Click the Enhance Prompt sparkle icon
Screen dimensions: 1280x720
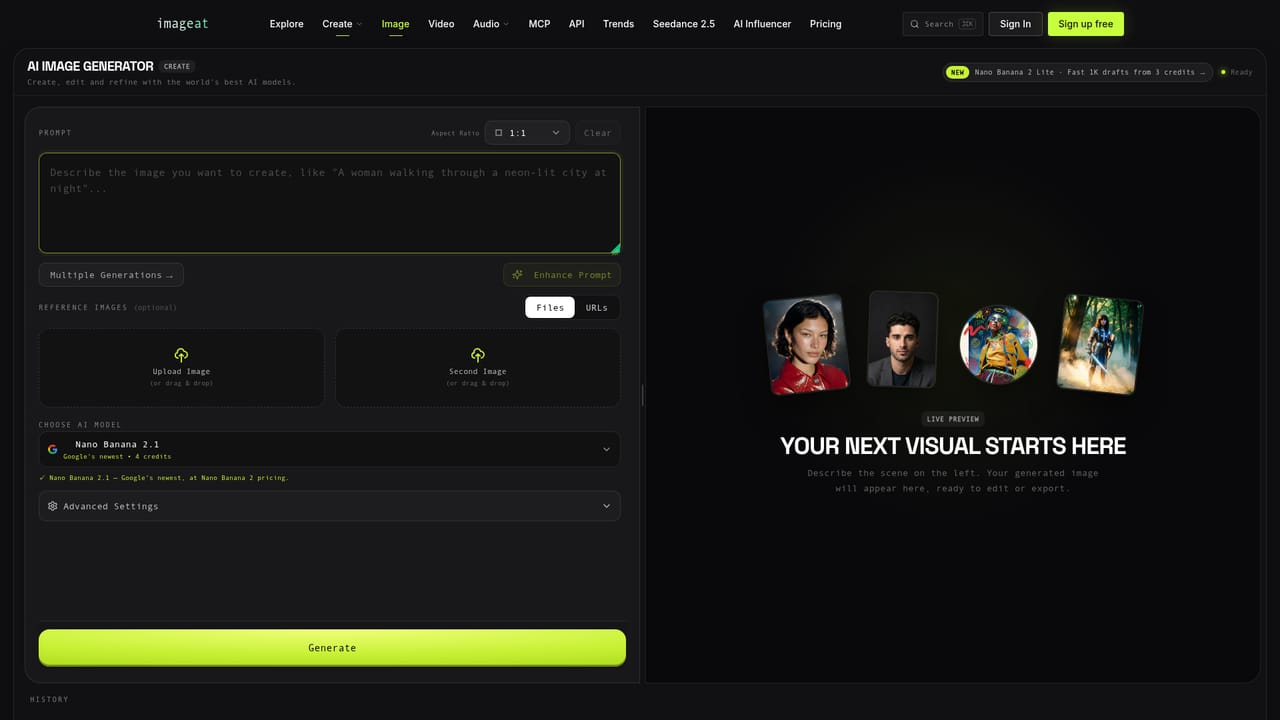[517, 275]
